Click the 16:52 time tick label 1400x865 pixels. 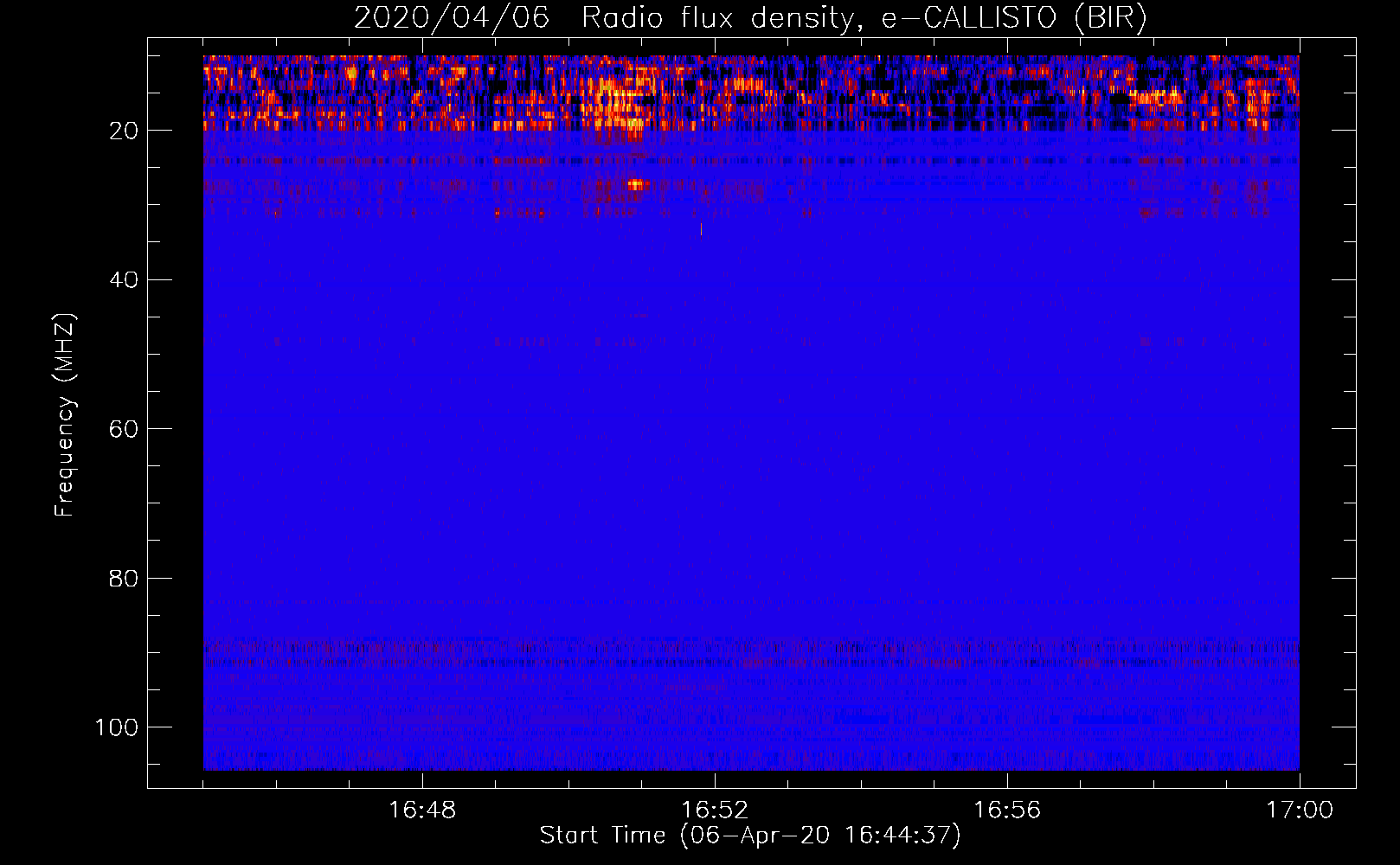pos(715,811)
